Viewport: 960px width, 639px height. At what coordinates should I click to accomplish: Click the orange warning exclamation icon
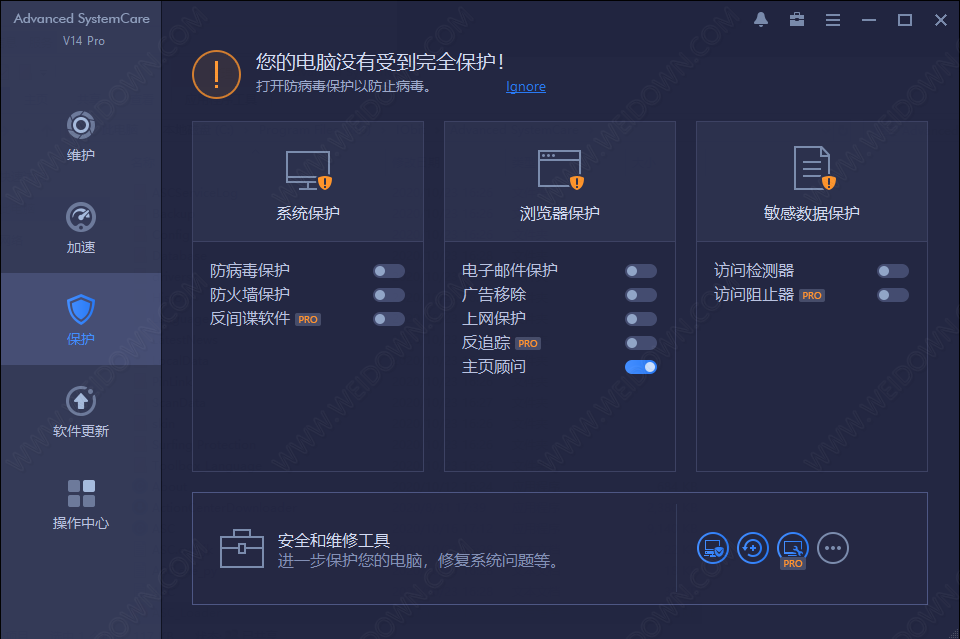(x=216, y=75)
